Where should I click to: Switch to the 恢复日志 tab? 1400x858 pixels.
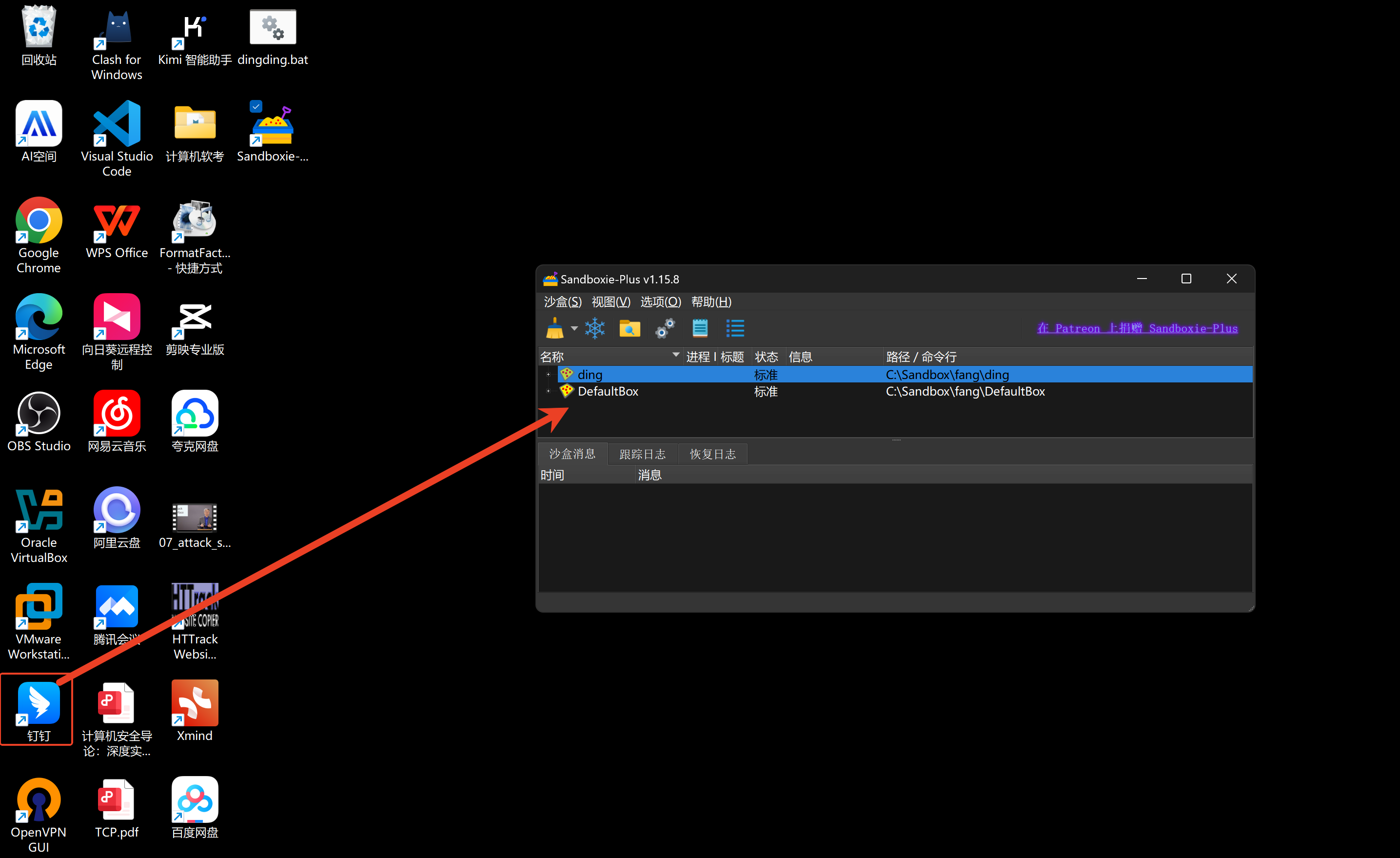point(712,454)
